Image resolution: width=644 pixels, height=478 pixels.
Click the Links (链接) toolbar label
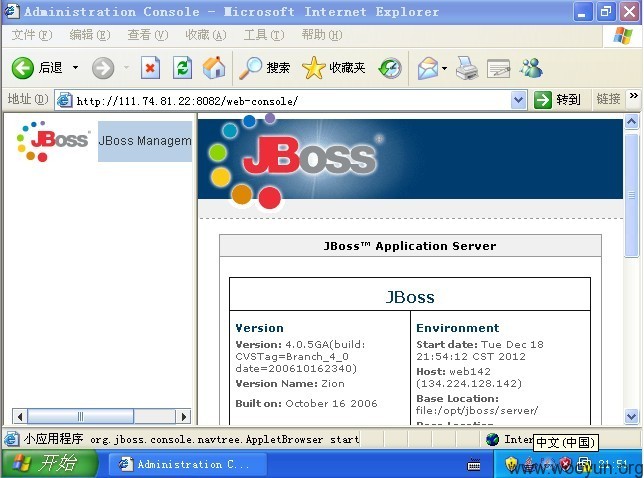pos(608,99)
